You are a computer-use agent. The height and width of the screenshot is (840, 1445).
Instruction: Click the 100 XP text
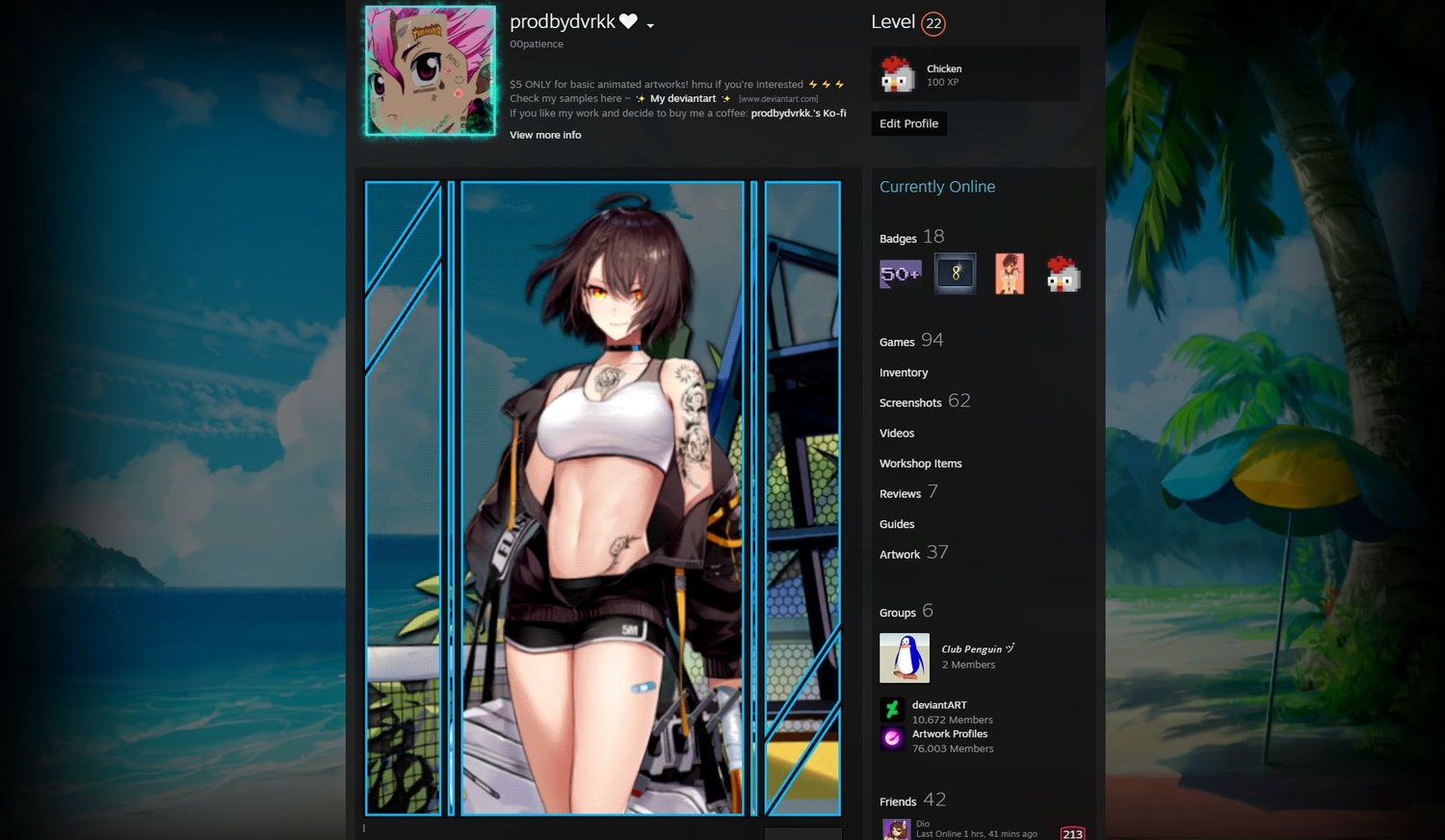(x=942, y=82)
